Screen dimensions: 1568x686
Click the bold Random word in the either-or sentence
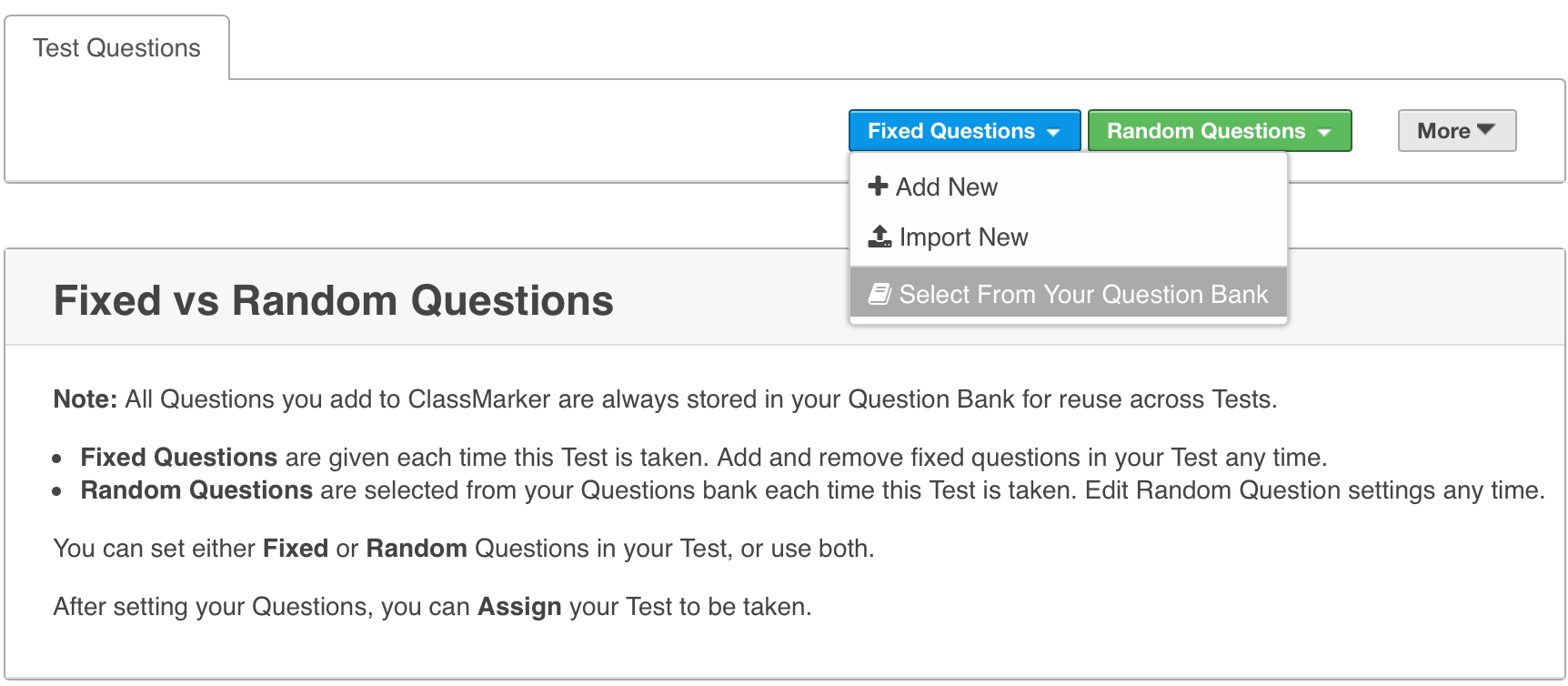[417, 549]
